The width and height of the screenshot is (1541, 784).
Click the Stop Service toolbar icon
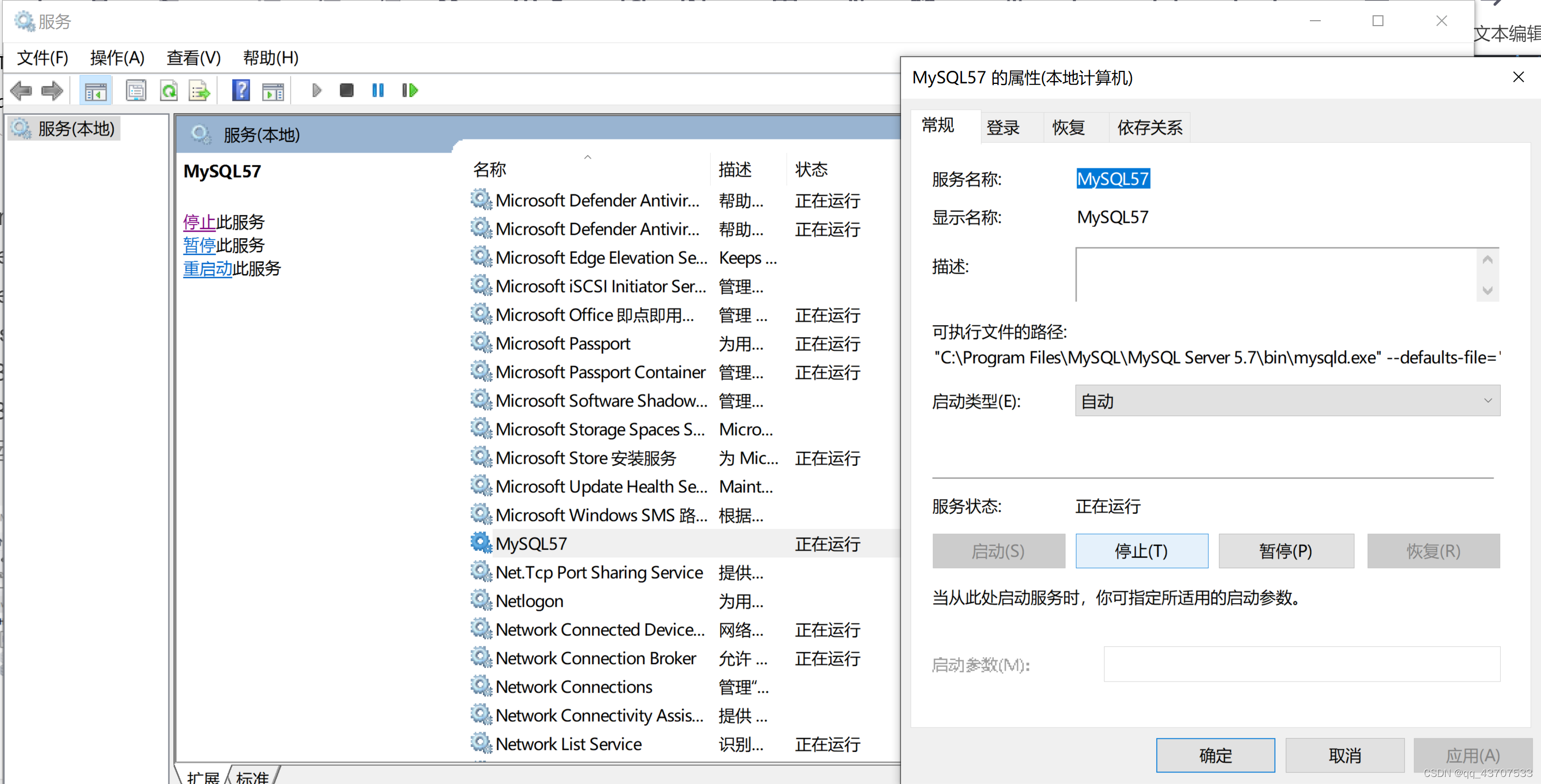[346, 91]
